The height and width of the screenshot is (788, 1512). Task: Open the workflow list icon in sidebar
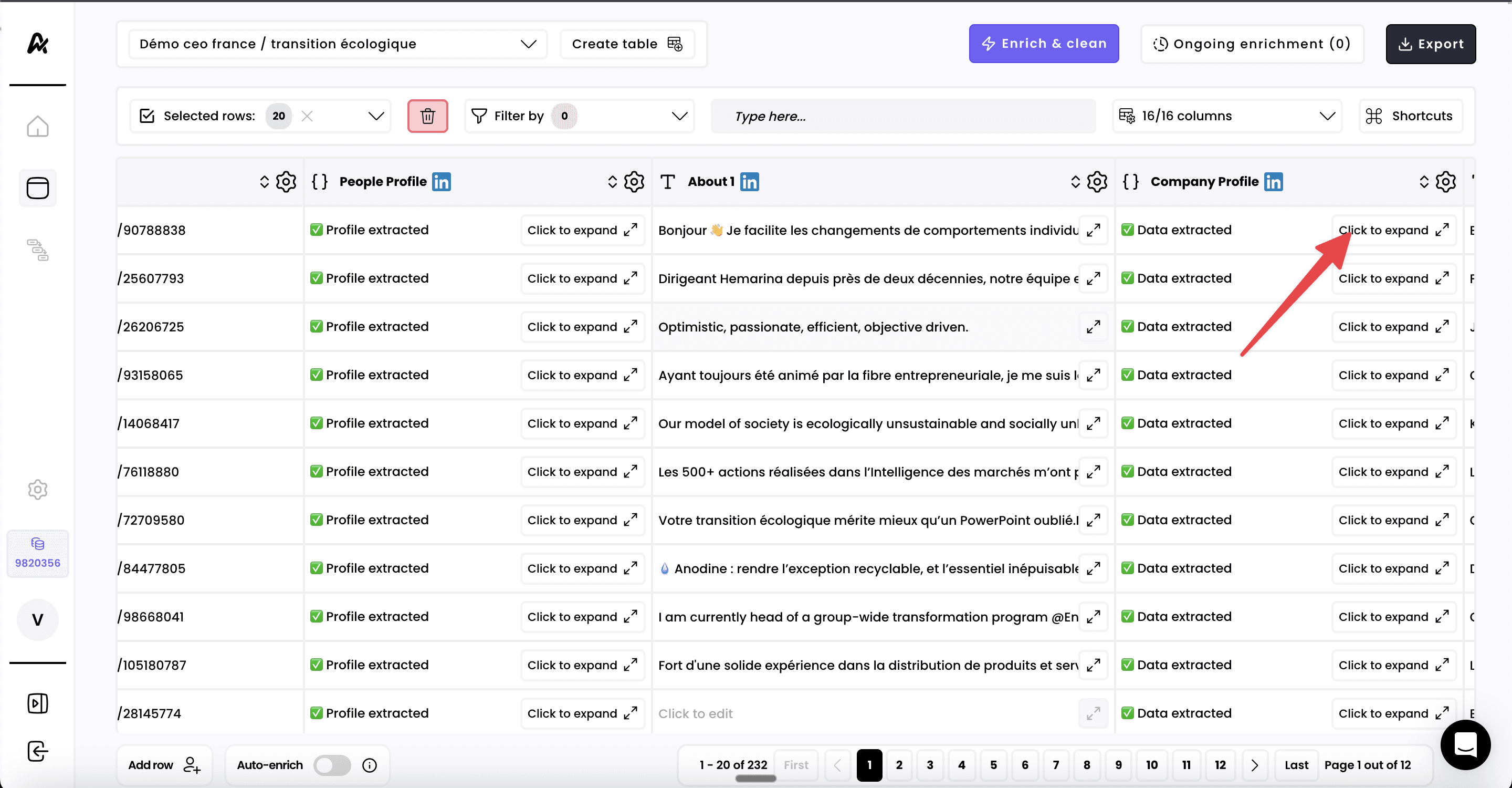[x=38, y=250]
